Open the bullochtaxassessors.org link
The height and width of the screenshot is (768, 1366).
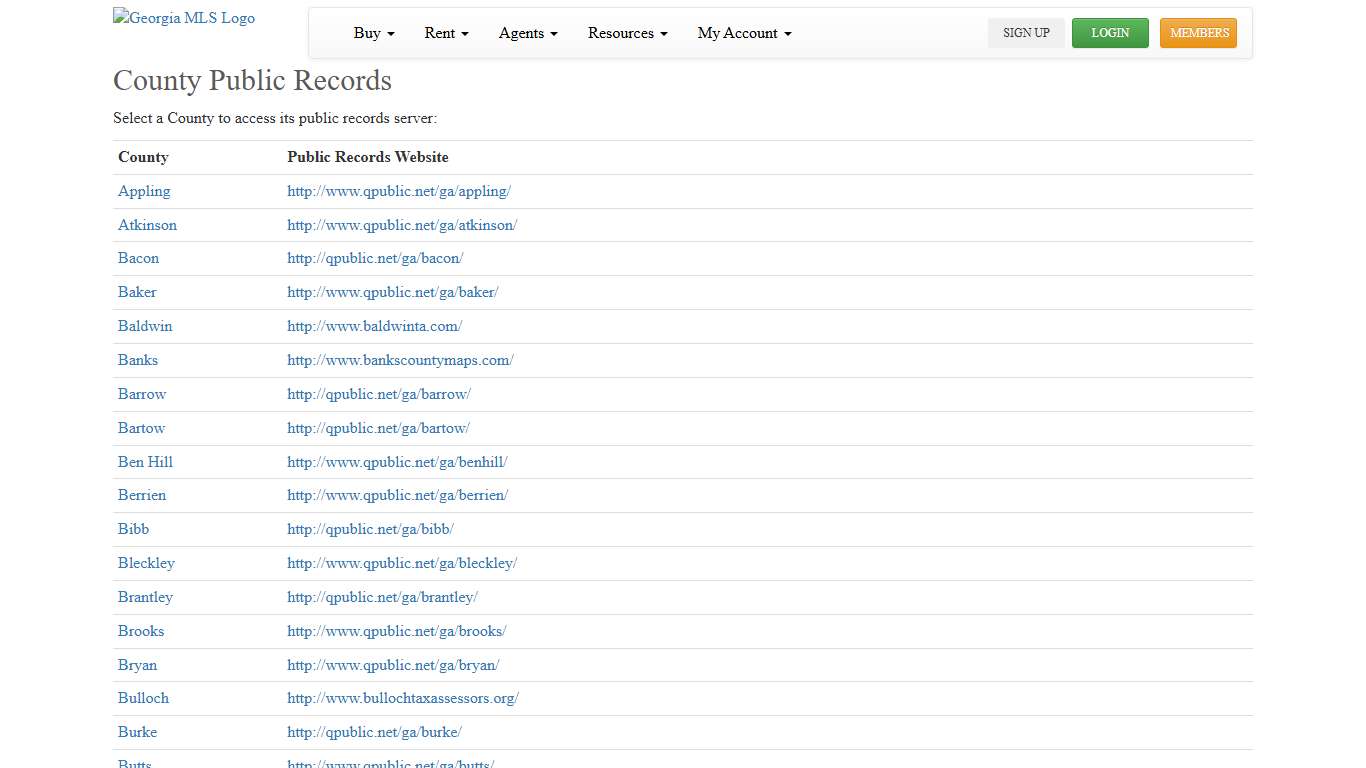pos(402,698)
